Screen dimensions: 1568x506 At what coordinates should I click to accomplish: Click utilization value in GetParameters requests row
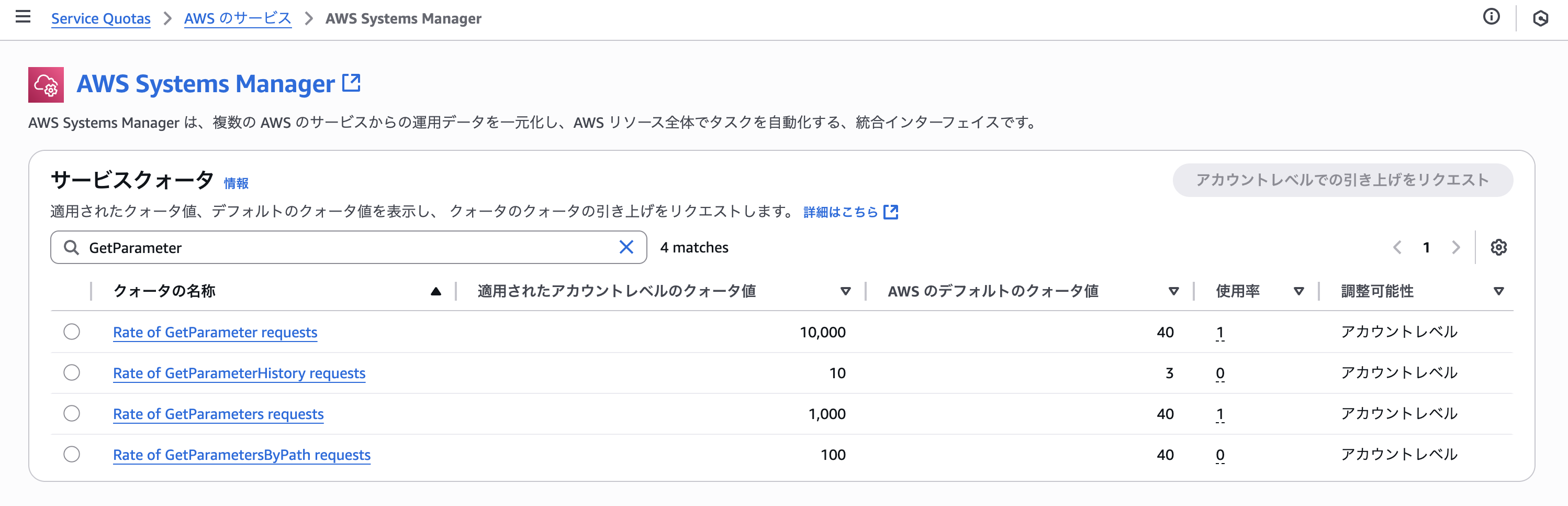coord(1220,414)
